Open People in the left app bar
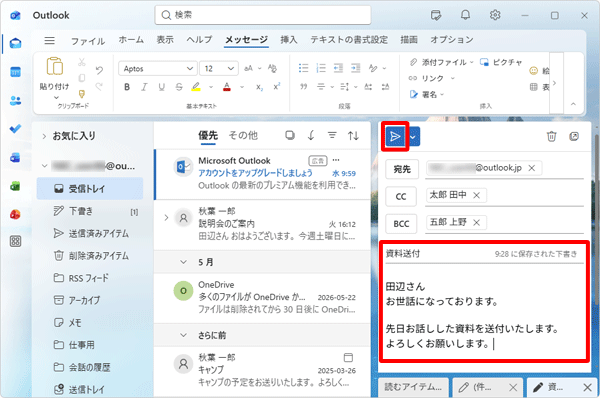Screen dimensions: 600x398 [15, 101]
